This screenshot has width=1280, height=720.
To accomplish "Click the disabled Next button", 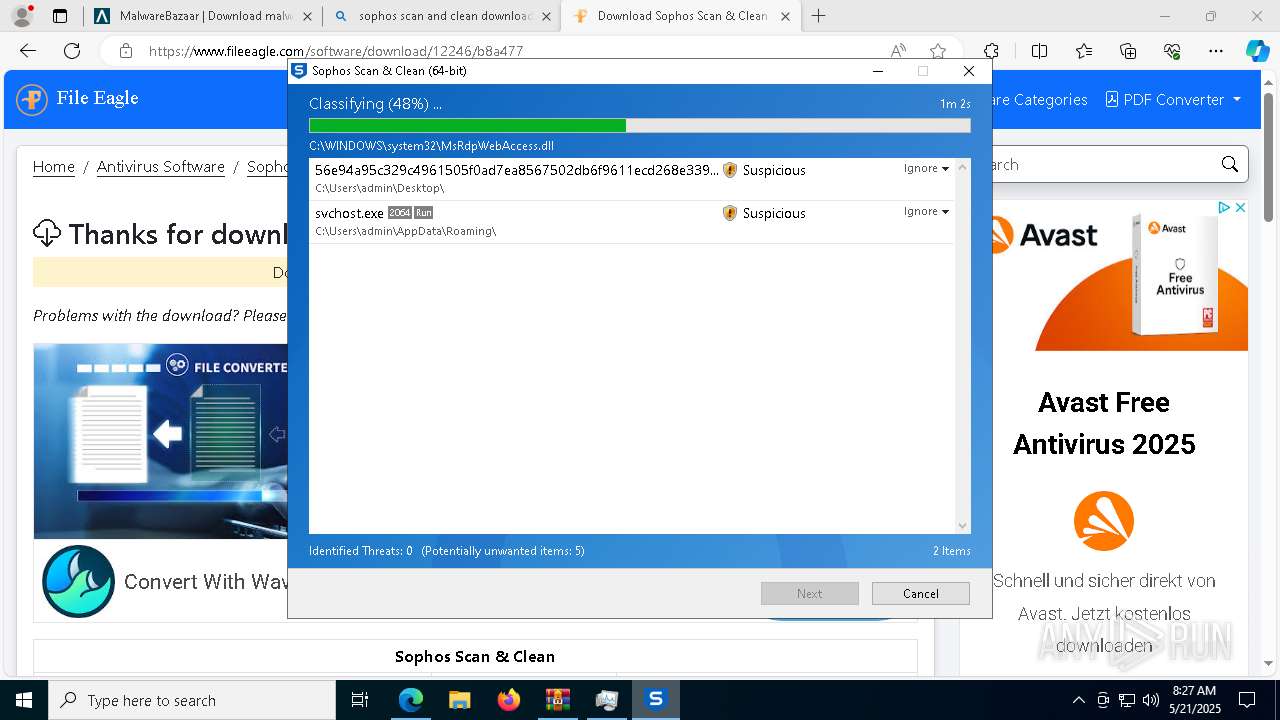I will [810, 593].
